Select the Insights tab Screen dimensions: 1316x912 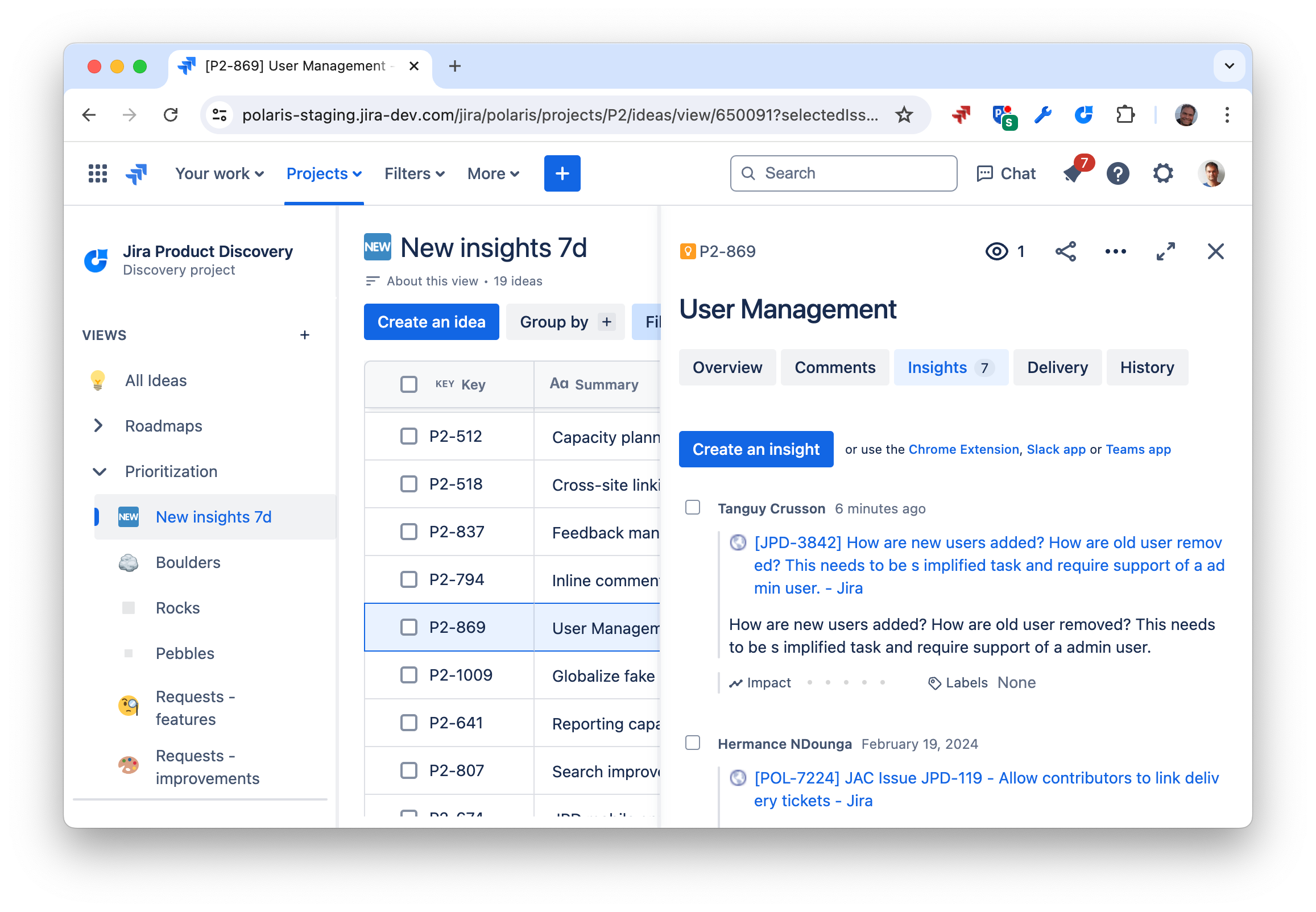pos(951,367)
